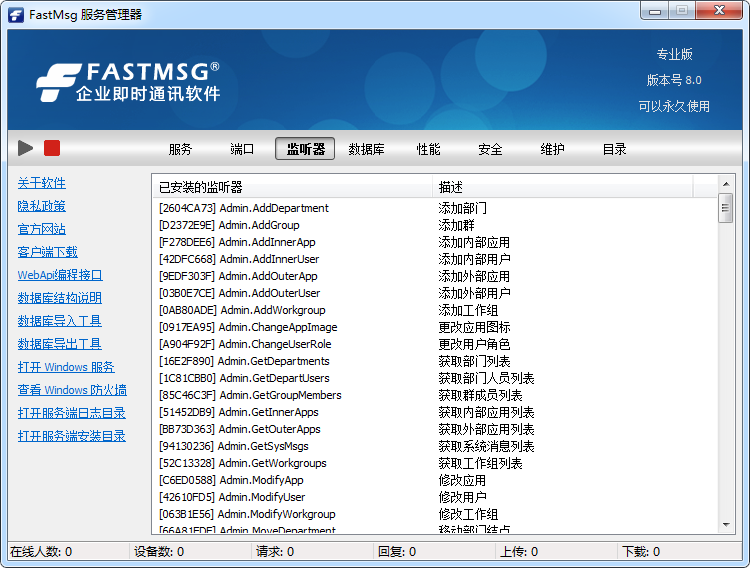Select the Admin.AddOuterUser listener row
Viewport: 750px width, 568px height.
[434, 293]
